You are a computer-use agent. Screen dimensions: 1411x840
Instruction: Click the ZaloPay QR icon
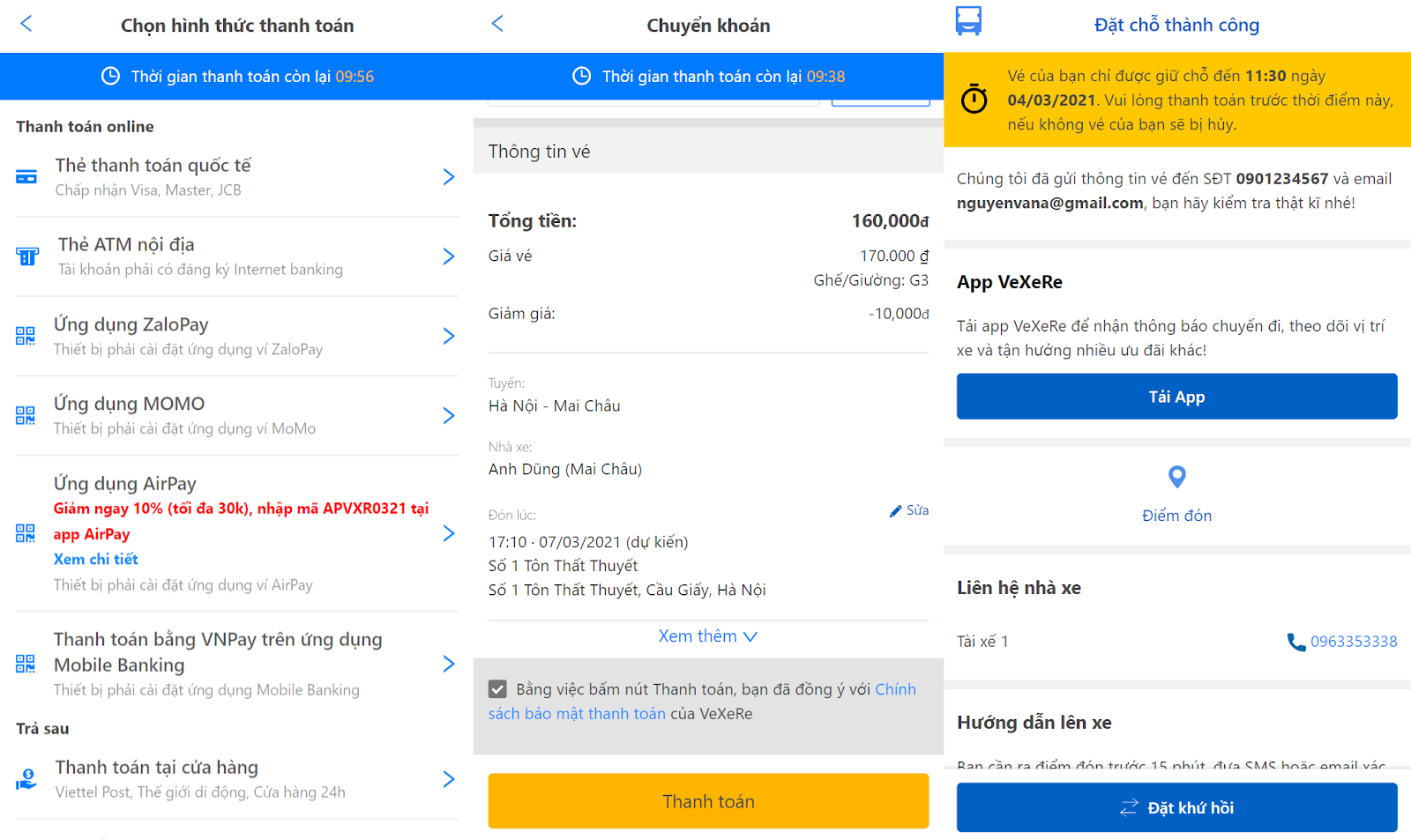click(26, 336)
